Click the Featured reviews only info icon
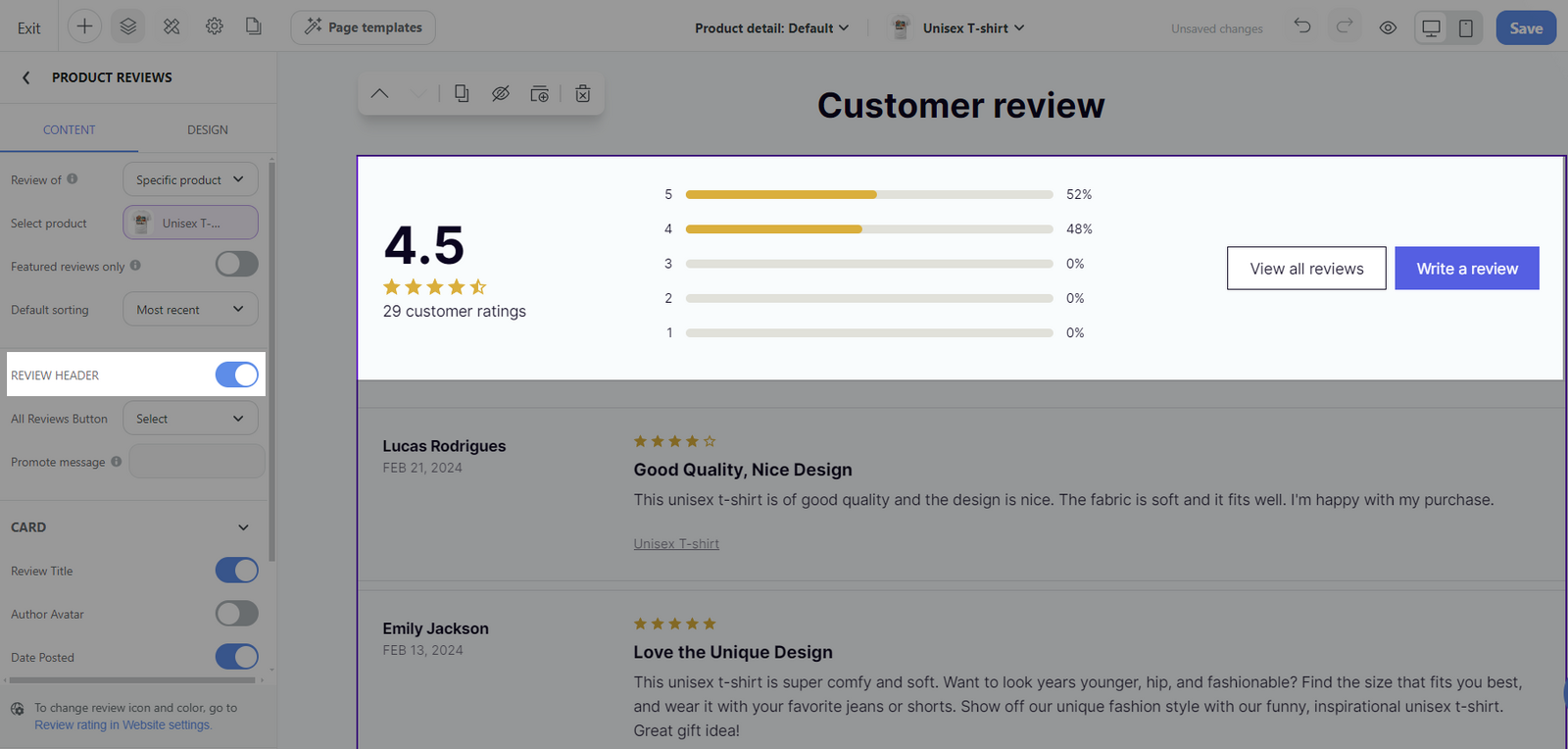This screenshot has height=749, width=1568. 135,265
